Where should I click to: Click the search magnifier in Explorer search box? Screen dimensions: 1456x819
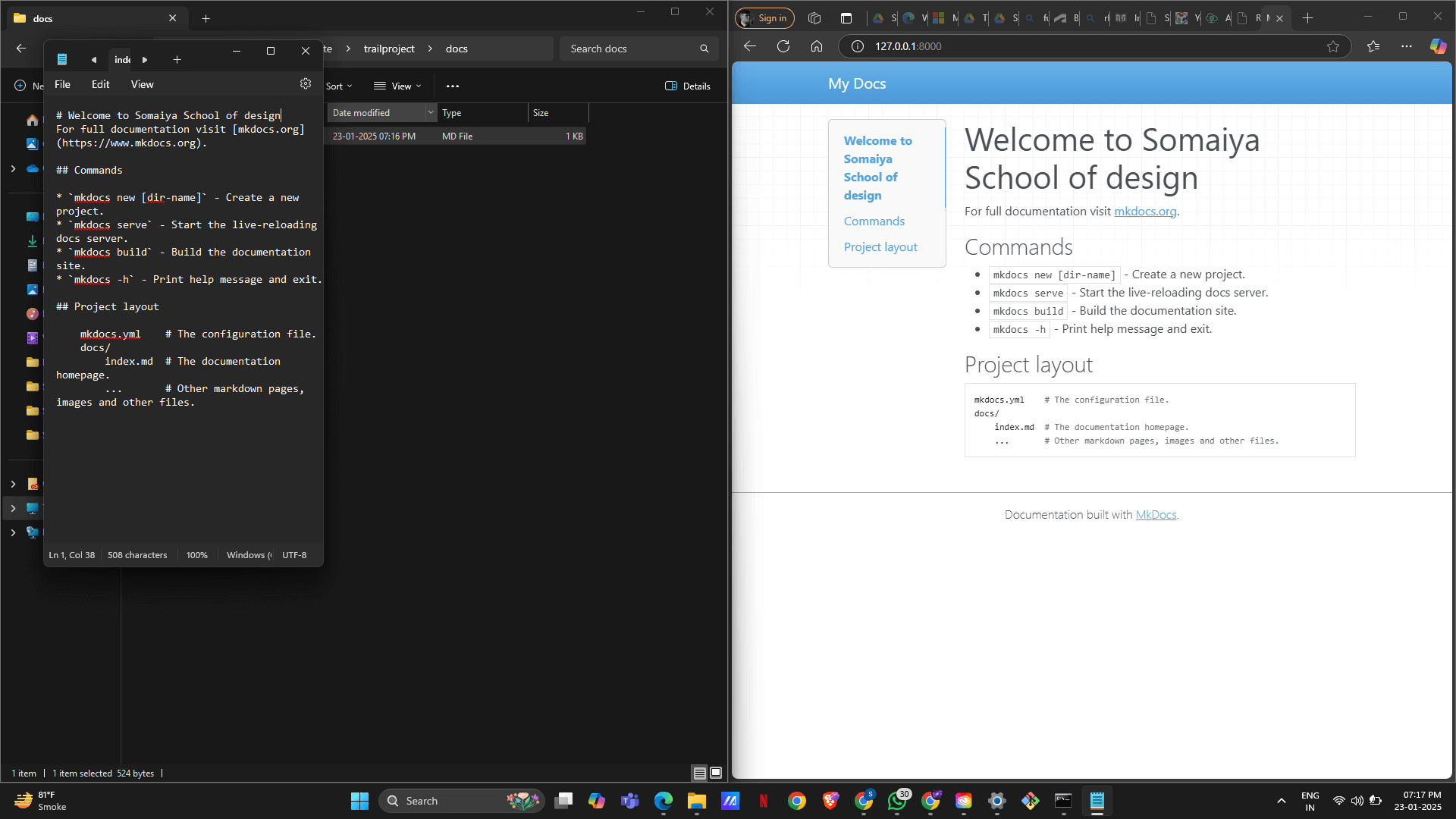tap(704, 49)
